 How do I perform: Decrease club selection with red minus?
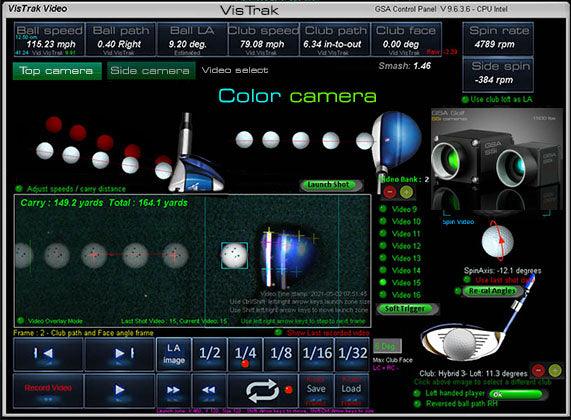point(538,370)
